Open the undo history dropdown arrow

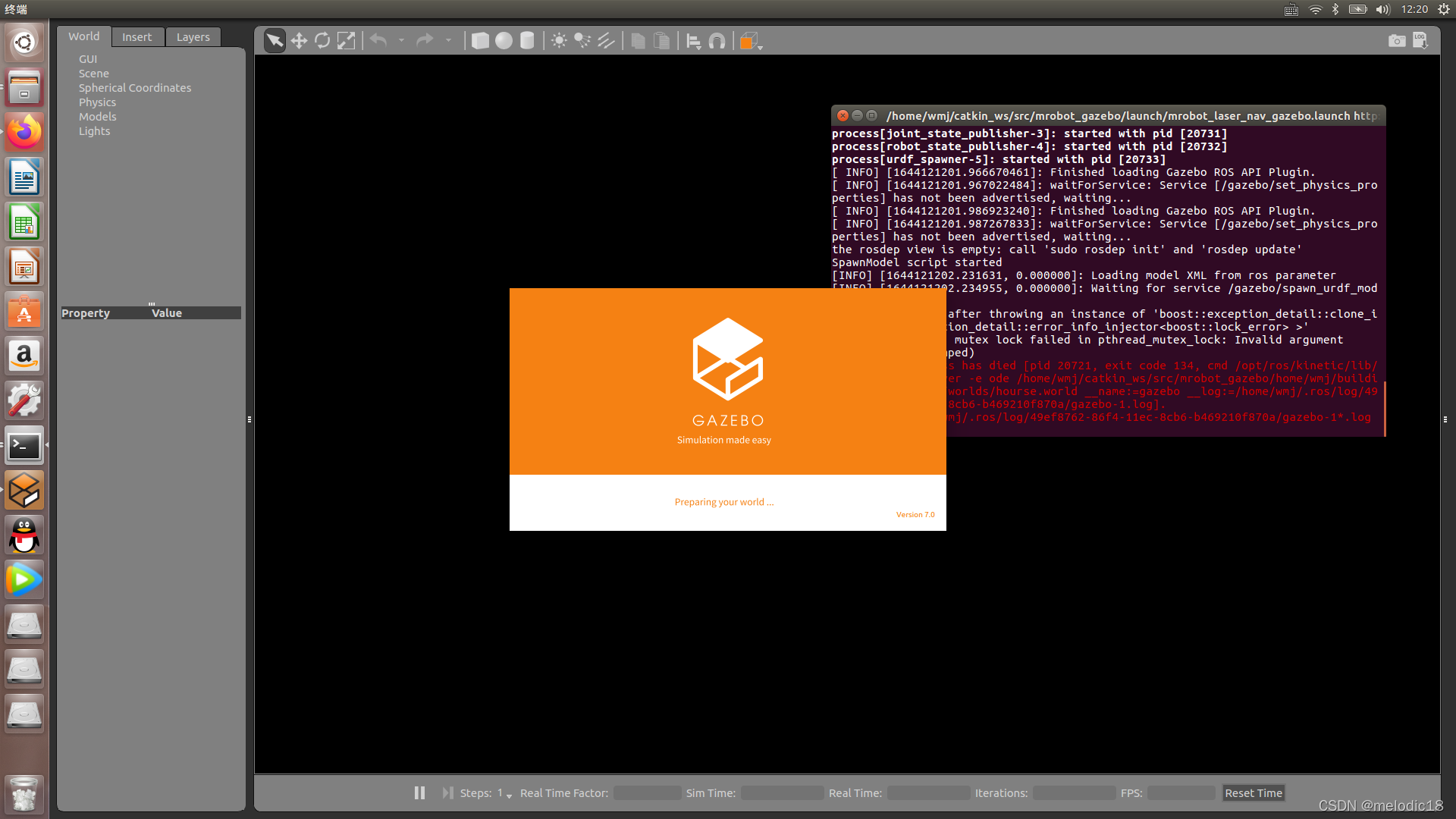[x=401, y=41]
